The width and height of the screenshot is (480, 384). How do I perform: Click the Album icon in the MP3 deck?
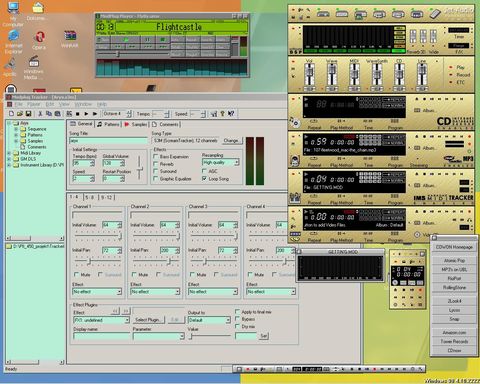click(417, 148)
